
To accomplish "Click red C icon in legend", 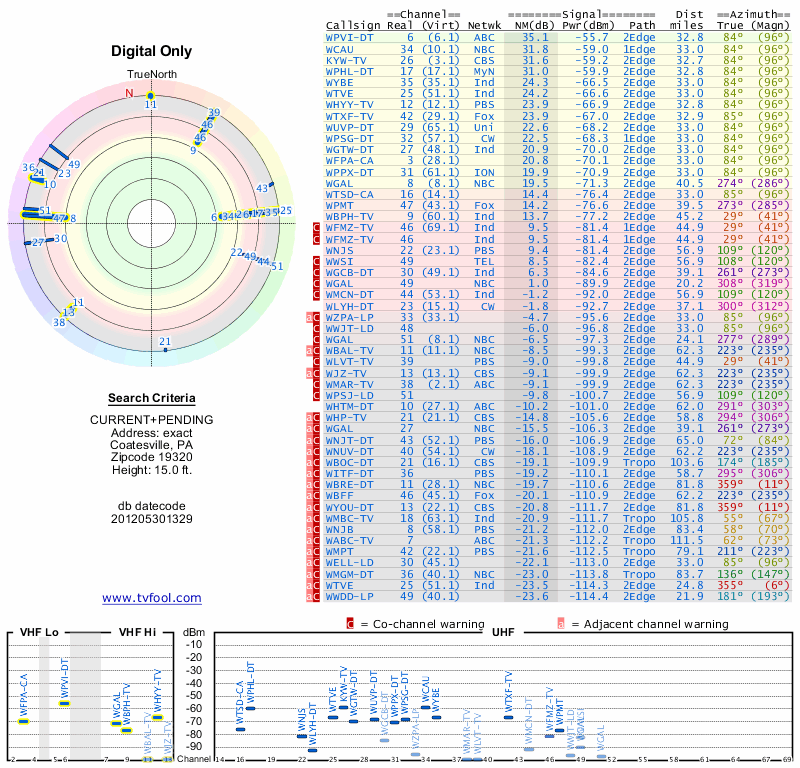I will point(350,624).
